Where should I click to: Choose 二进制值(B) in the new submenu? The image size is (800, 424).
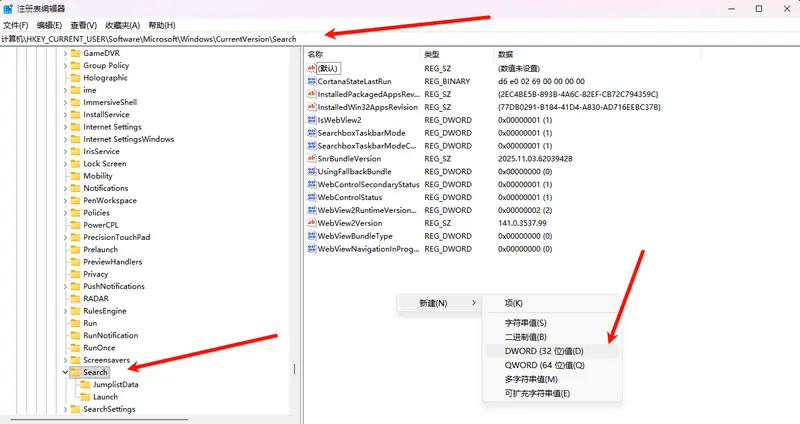(x=552, y=337)
